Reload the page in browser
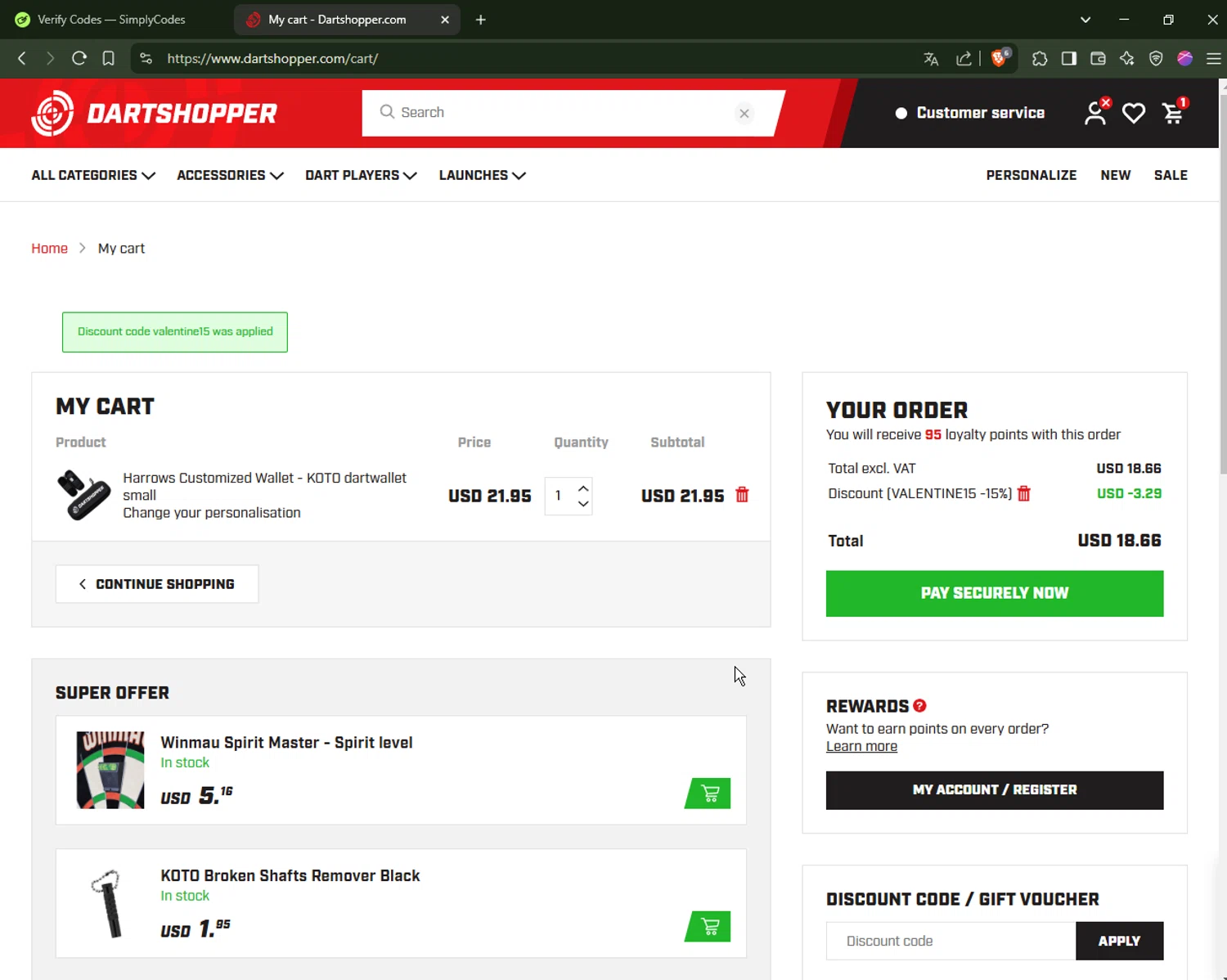The image size is (1227, 980). 79,58
